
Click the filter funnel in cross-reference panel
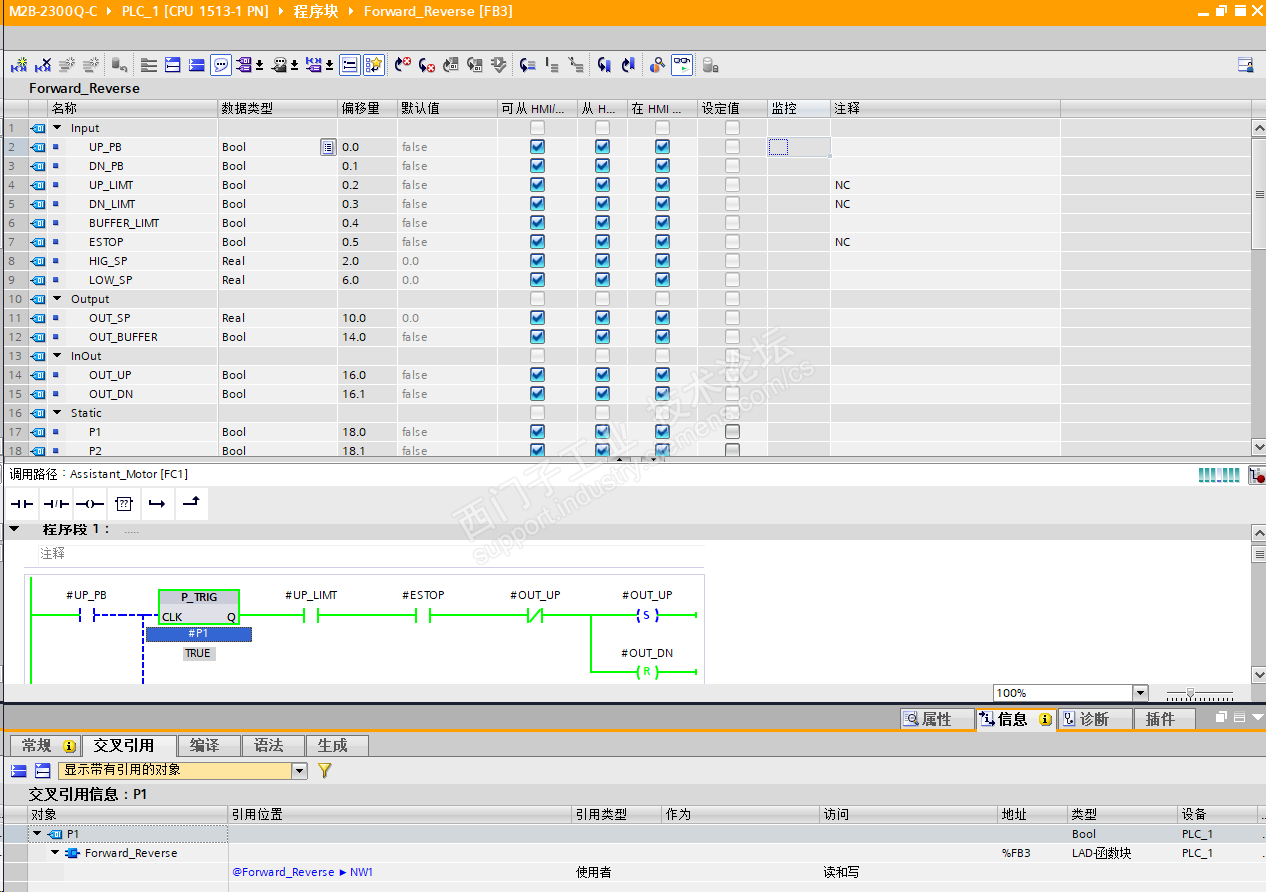coord(324,771)
